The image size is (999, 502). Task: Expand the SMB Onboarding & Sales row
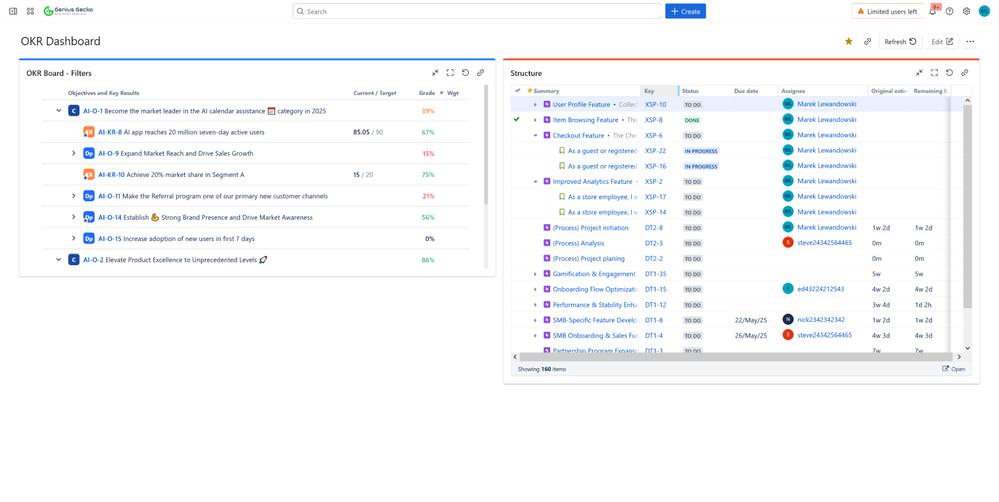click(535, 336)
